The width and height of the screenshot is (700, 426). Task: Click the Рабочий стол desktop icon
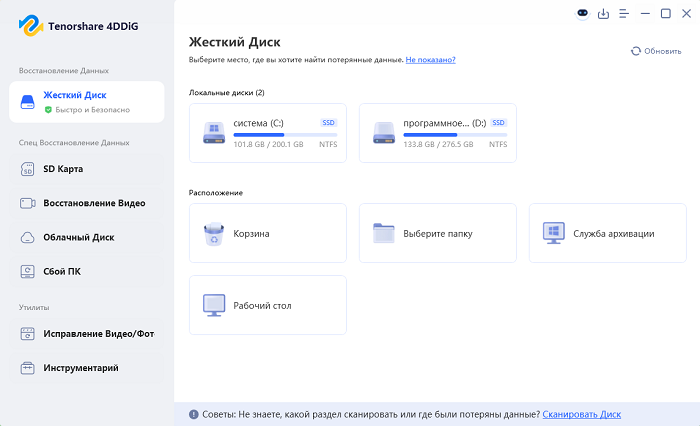214,305
